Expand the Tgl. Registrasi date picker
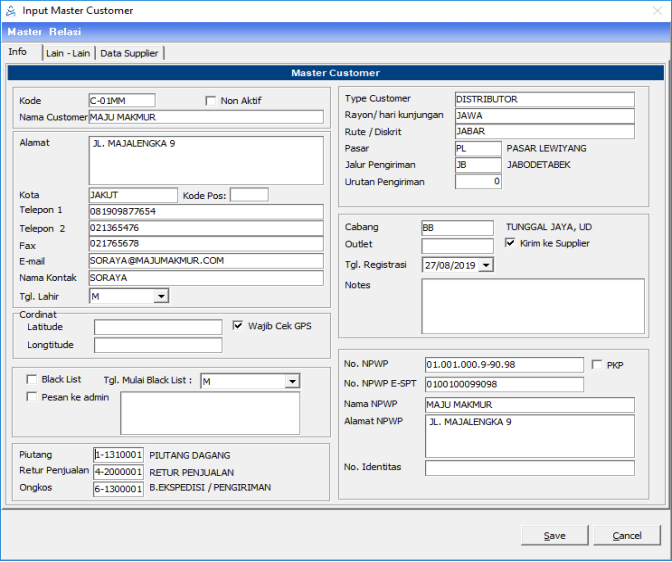 point(486,265)
